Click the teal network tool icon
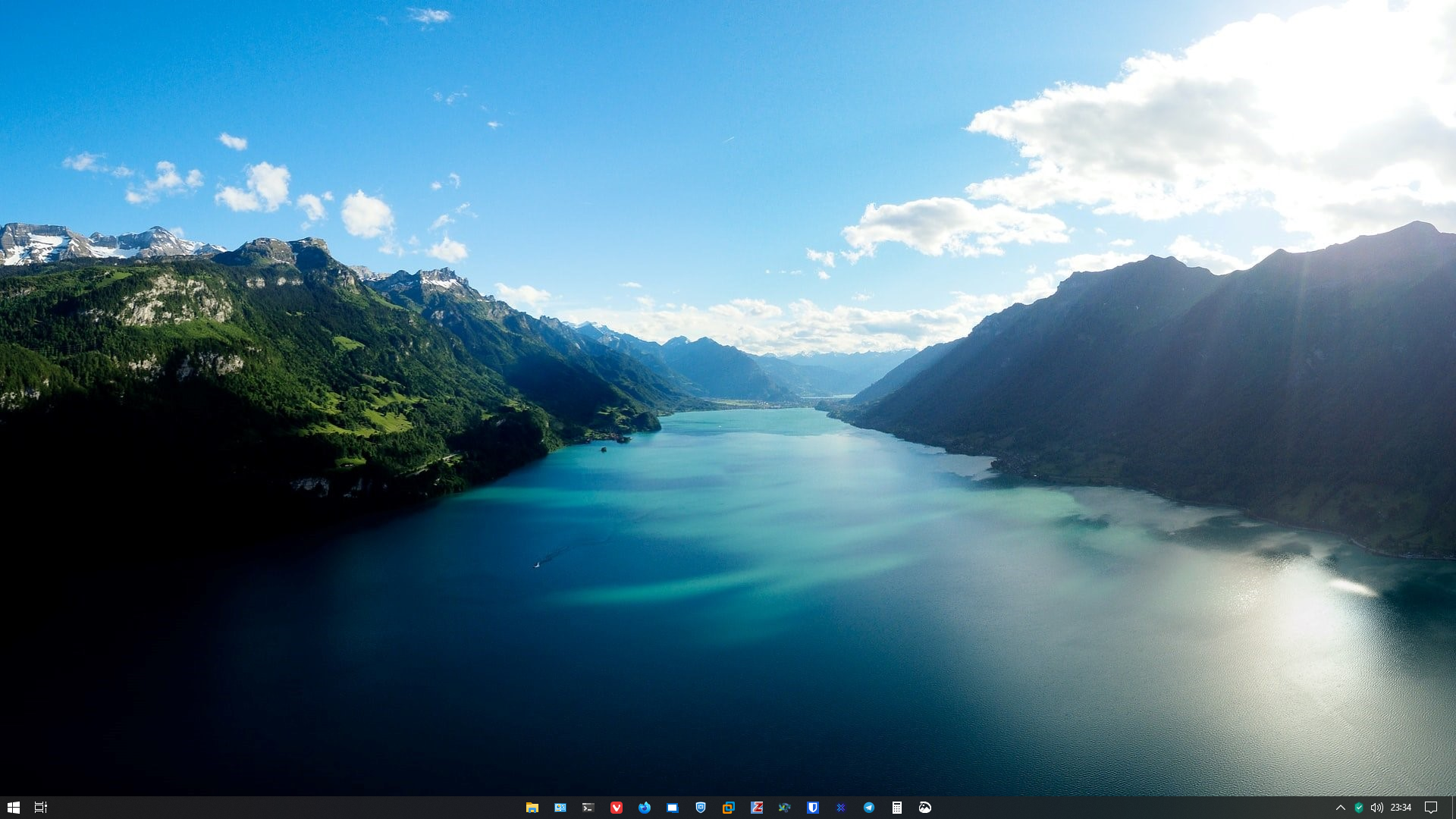Image resolution: width=1456 pixels, height=819 pixels. [x=785, y=808]
